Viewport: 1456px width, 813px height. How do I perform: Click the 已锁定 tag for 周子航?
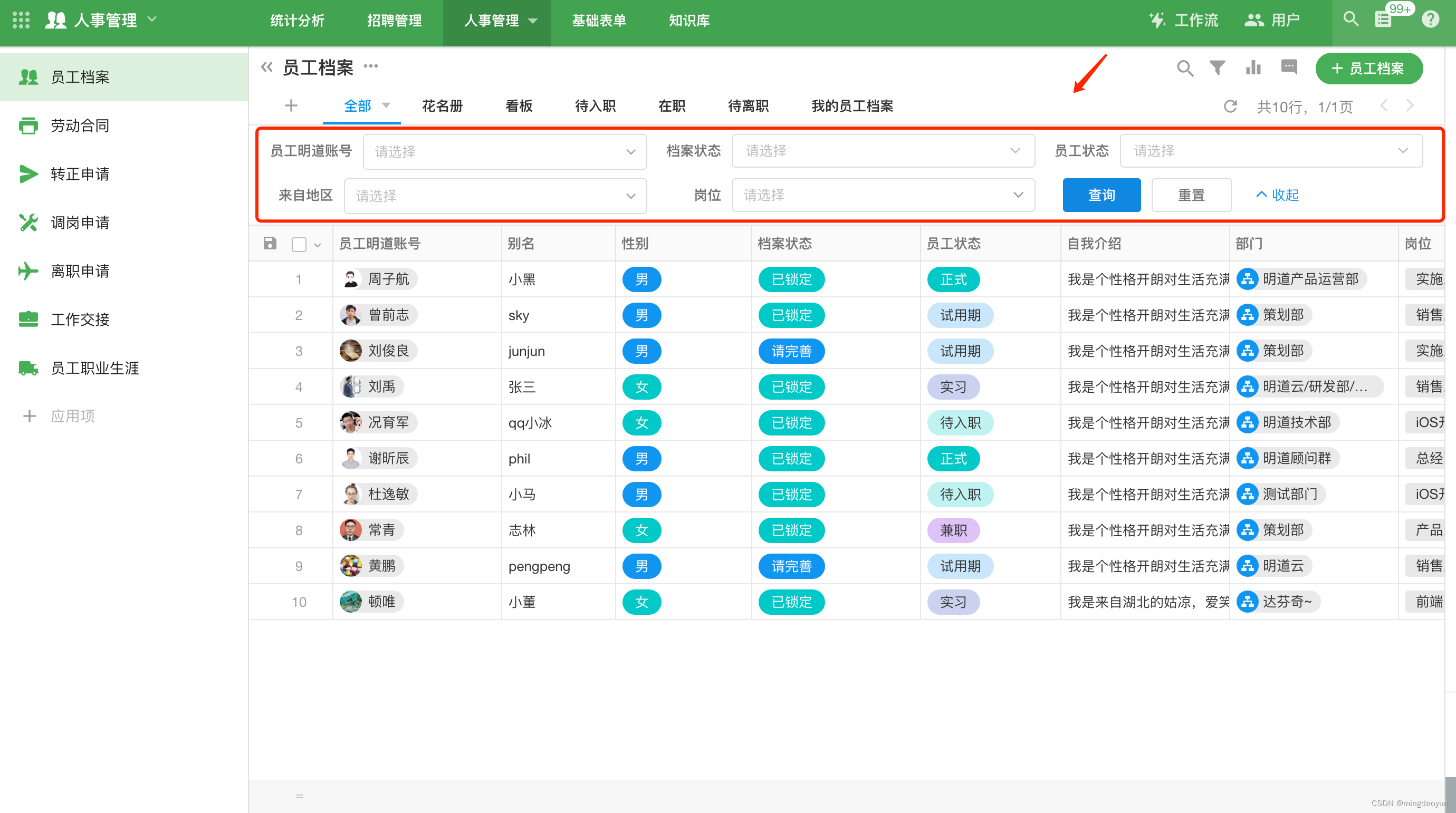791,279
